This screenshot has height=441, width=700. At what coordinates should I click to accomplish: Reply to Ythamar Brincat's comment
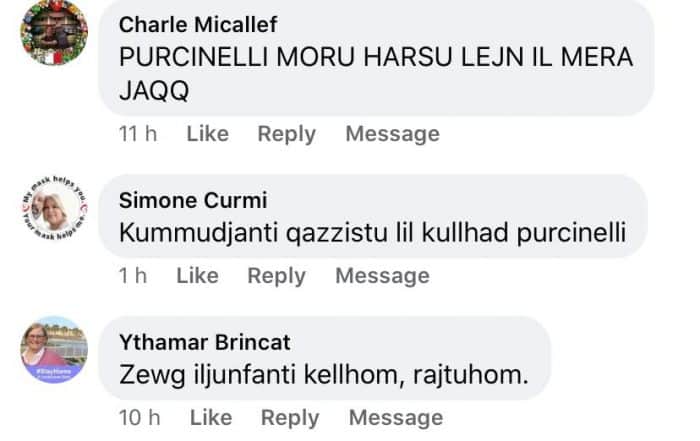(290, 418)
